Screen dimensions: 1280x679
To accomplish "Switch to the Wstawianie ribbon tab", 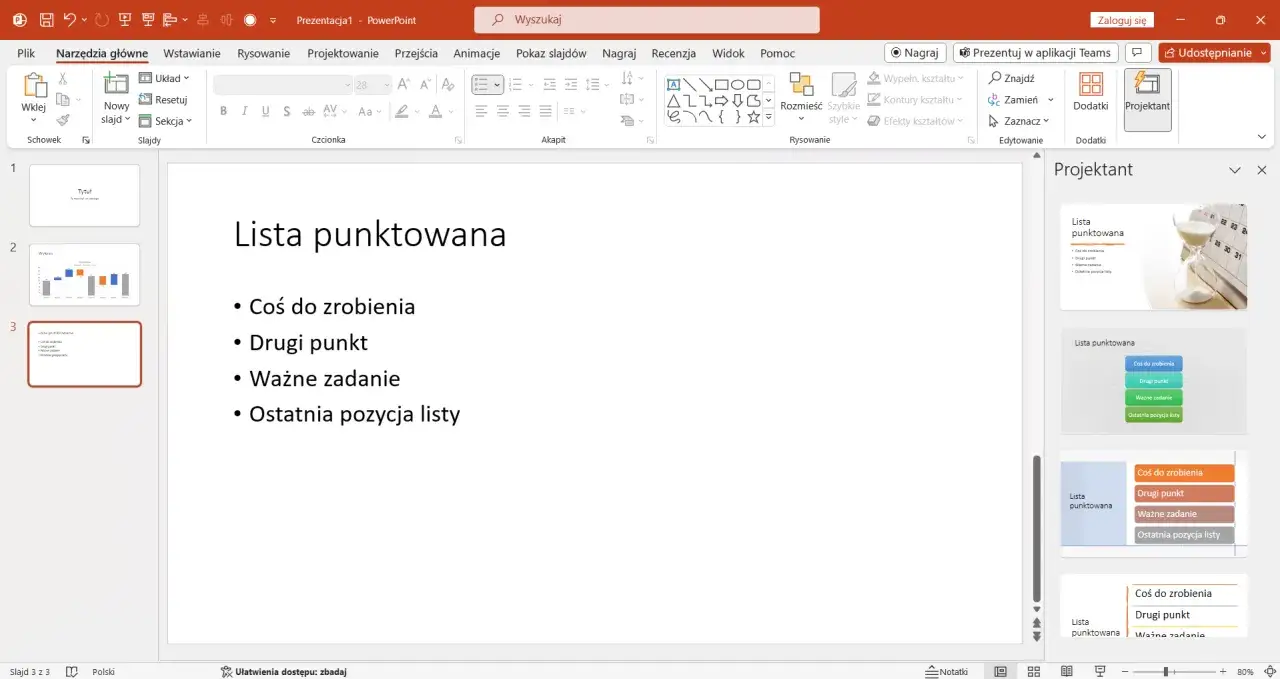I will pyautogui.click(x=191, y=53).
